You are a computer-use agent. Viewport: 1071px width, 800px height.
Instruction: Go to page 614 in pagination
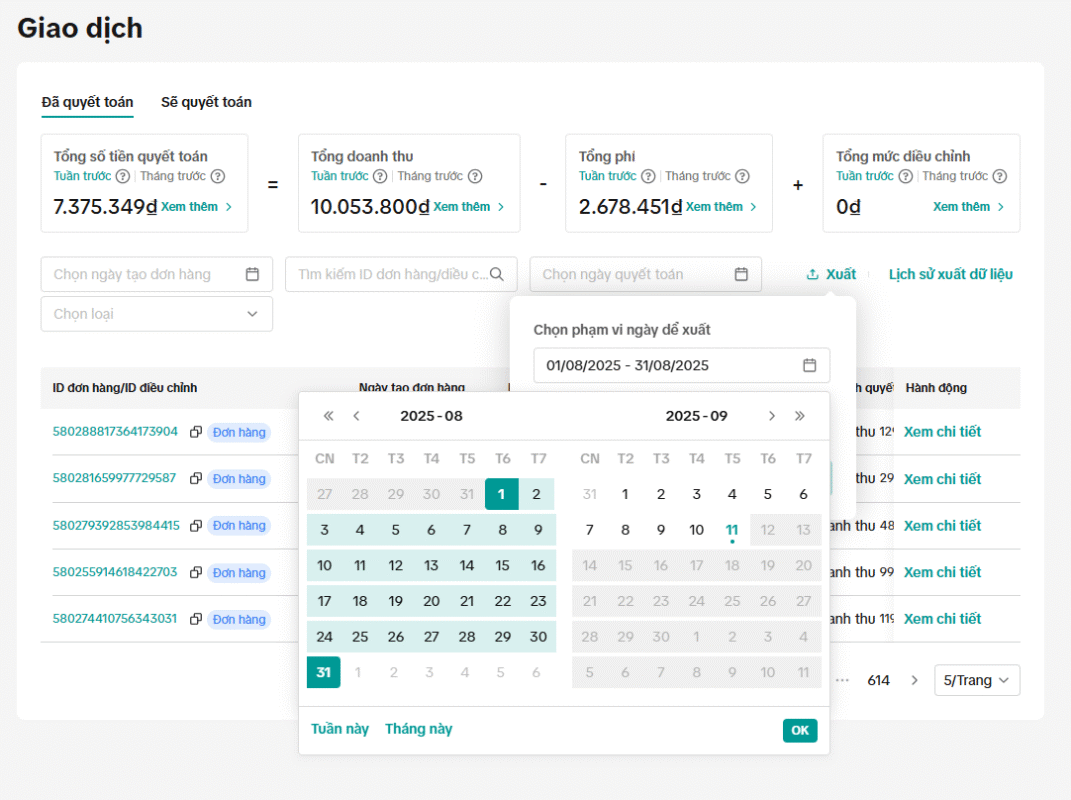click(878, 680)
